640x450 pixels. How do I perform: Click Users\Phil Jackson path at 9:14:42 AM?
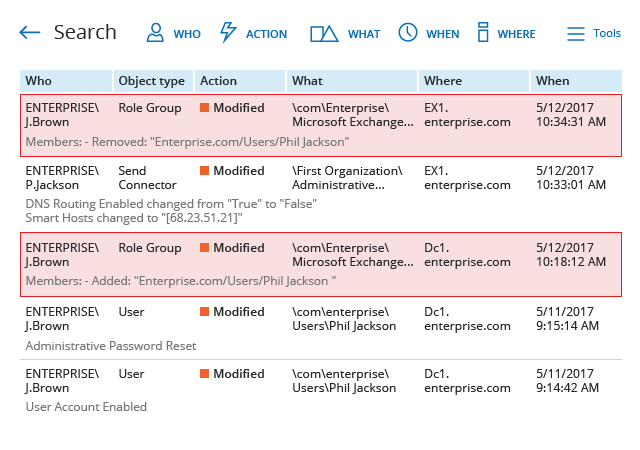pyautogui.click(x=344, y=381)
